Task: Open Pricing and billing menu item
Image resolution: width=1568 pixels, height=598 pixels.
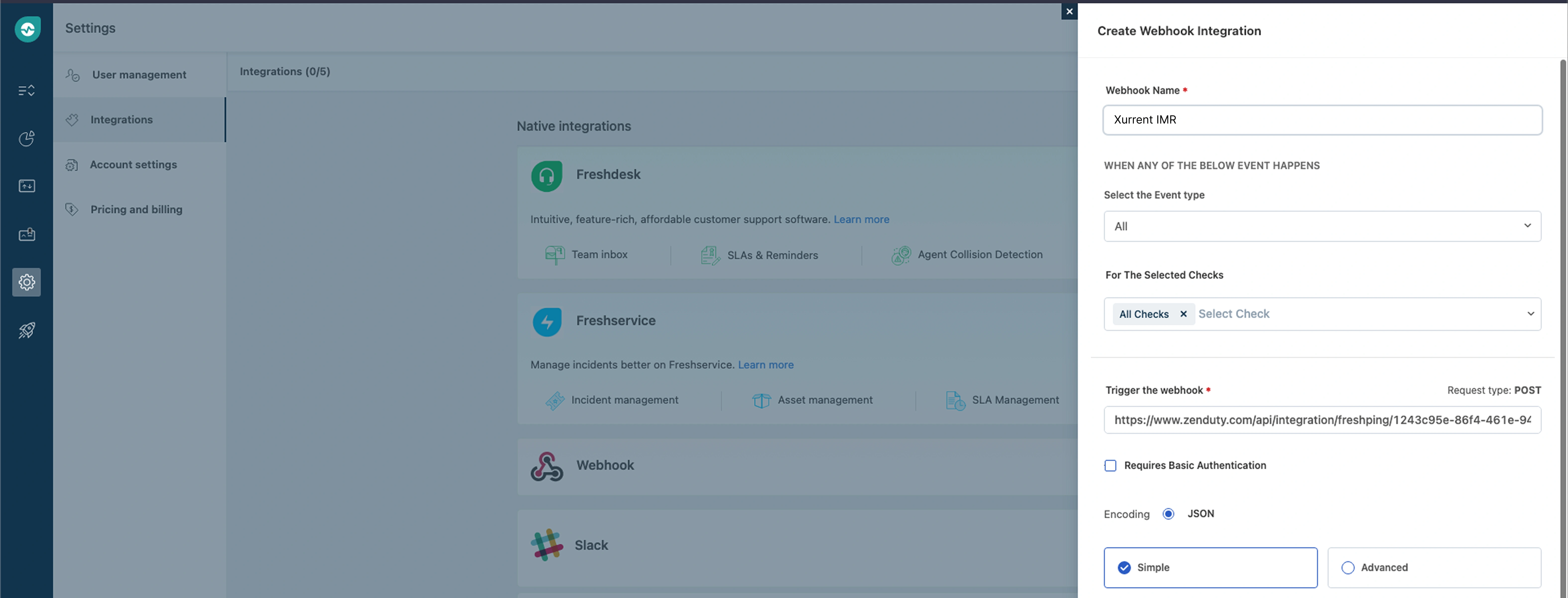Action: tap(136, 210)
